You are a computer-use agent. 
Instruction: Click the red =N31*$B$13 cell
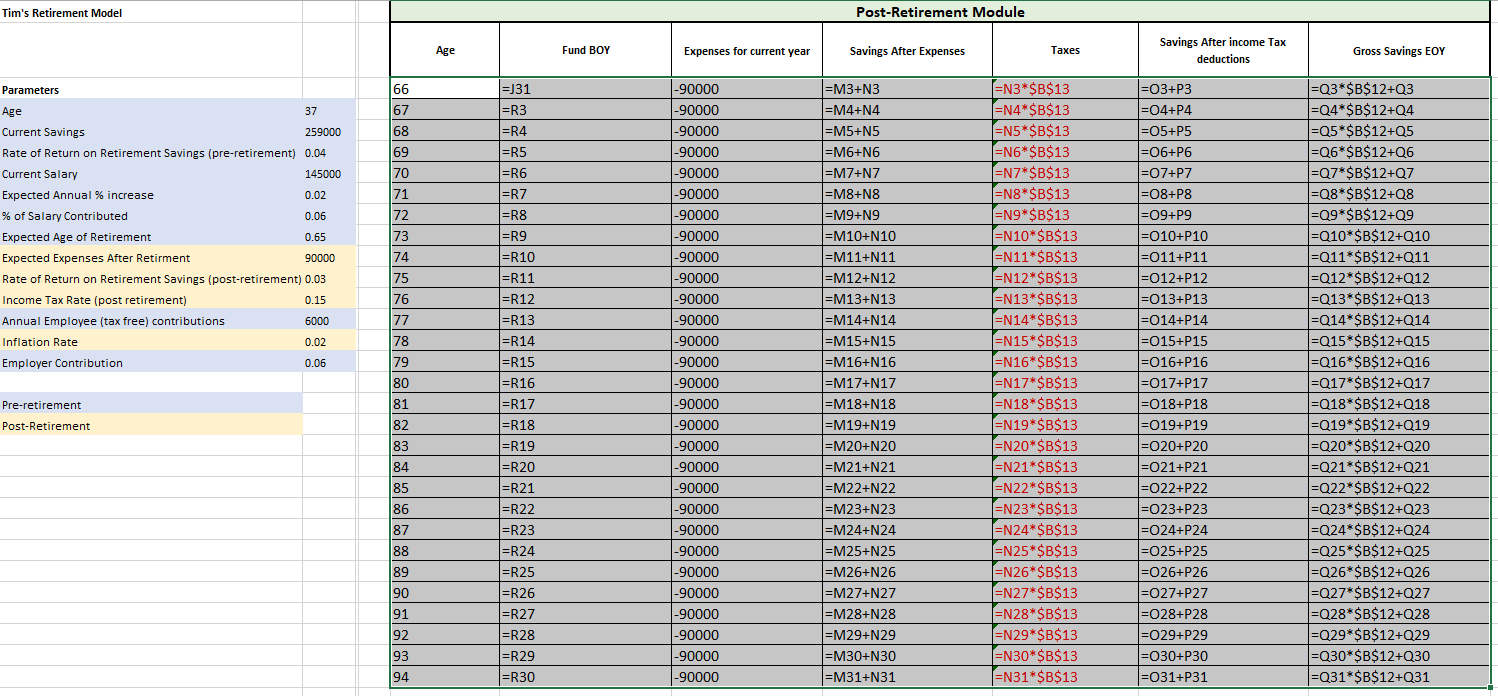pos(1065,677)
